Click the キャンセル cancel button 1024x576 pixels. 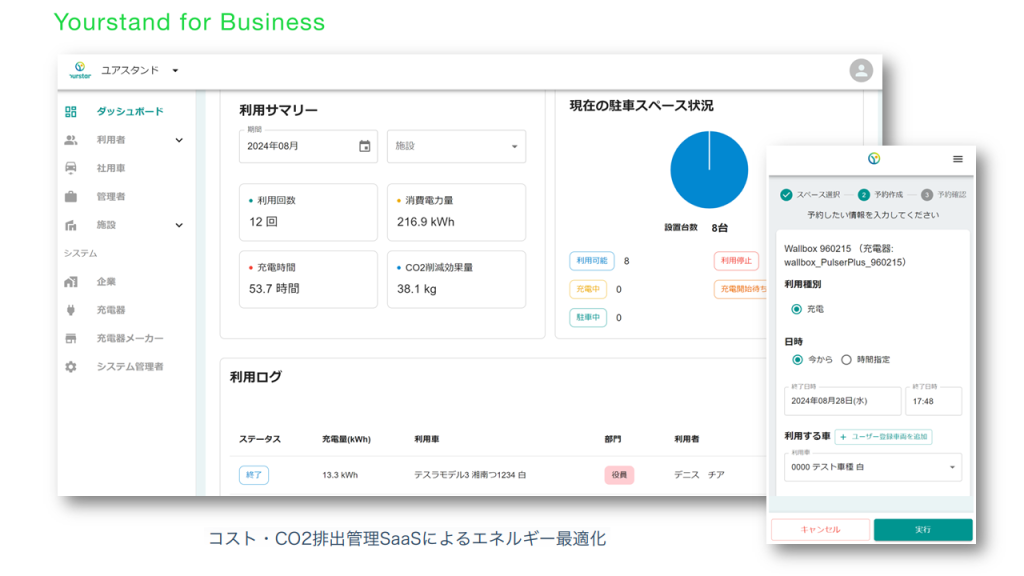[x=820, y=529]
